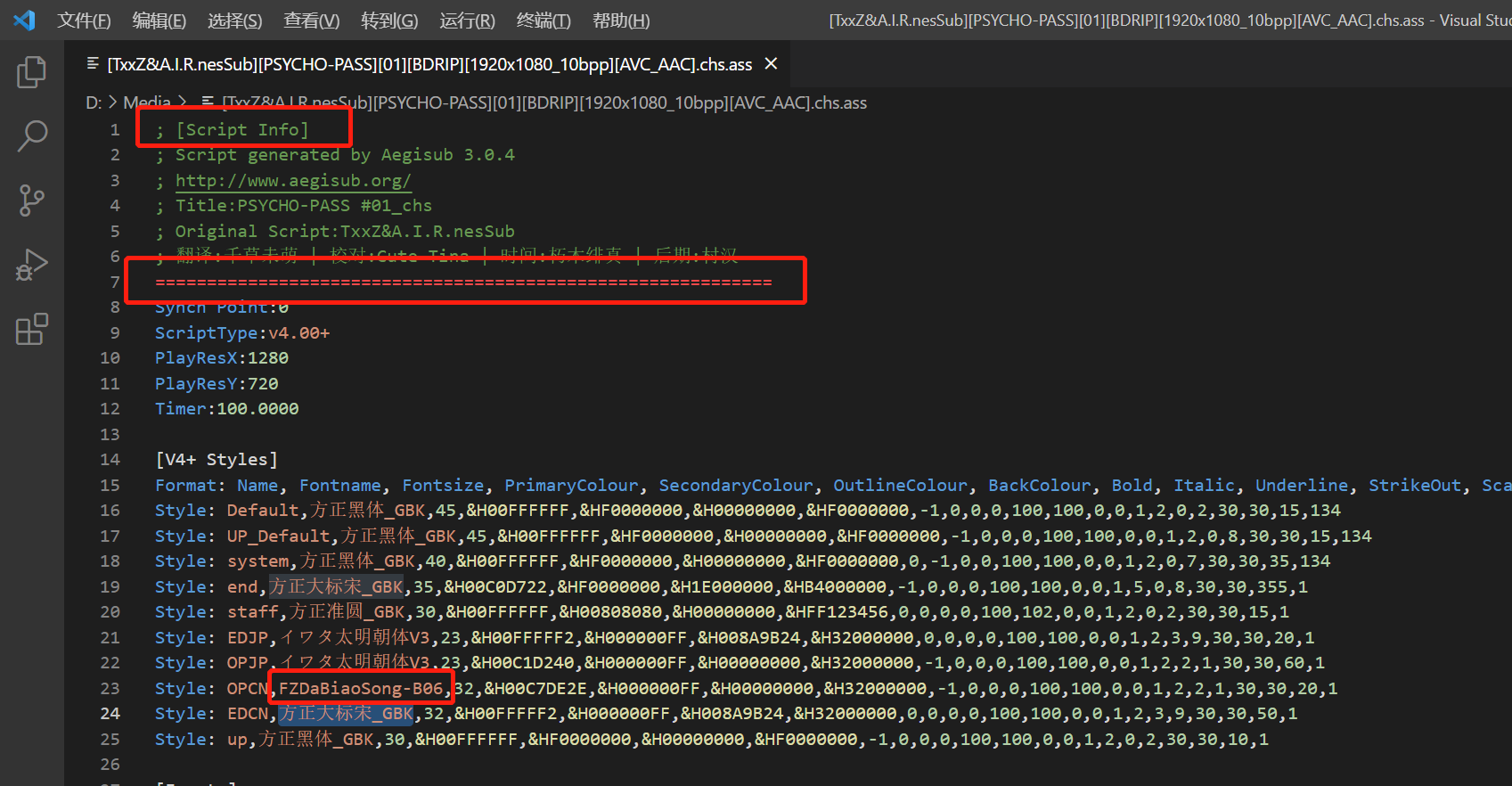The width and height of the screenshot is (1512, 786).
Task: Click line number 1 in the gutter
Action: coord(114,130)
